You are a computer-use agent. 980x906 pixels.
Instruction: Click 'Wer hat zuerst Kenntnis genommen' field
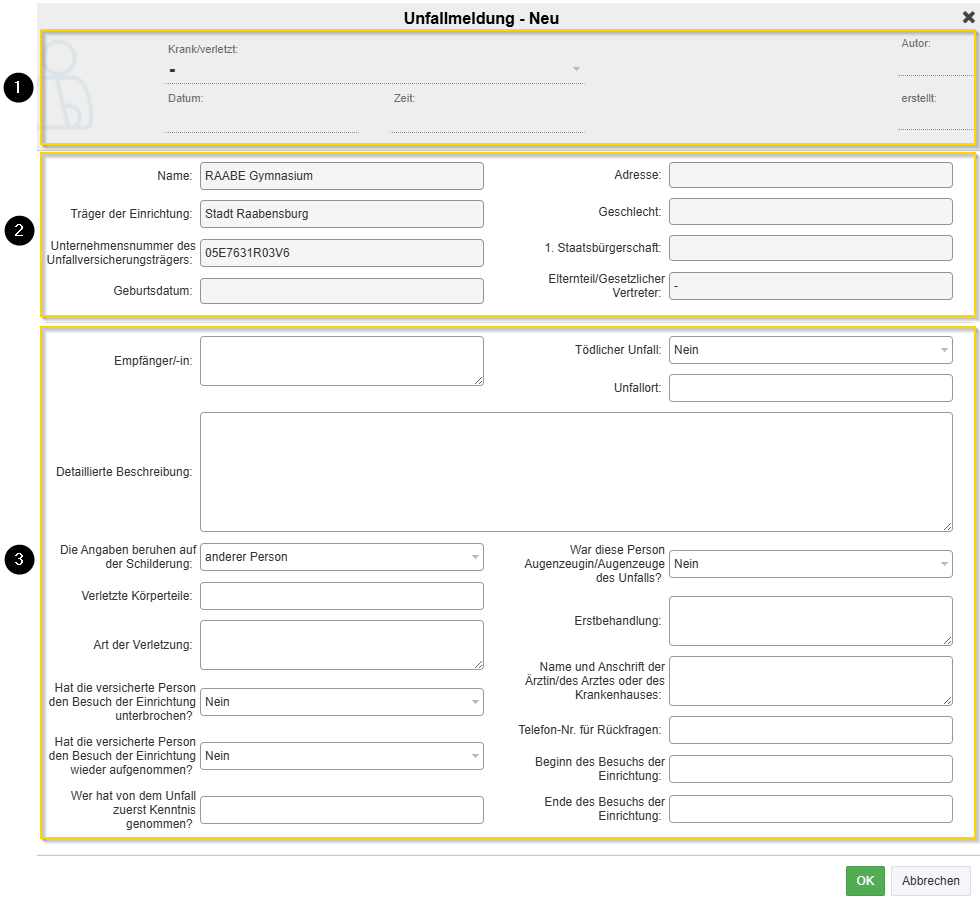[x=341, y=810]
